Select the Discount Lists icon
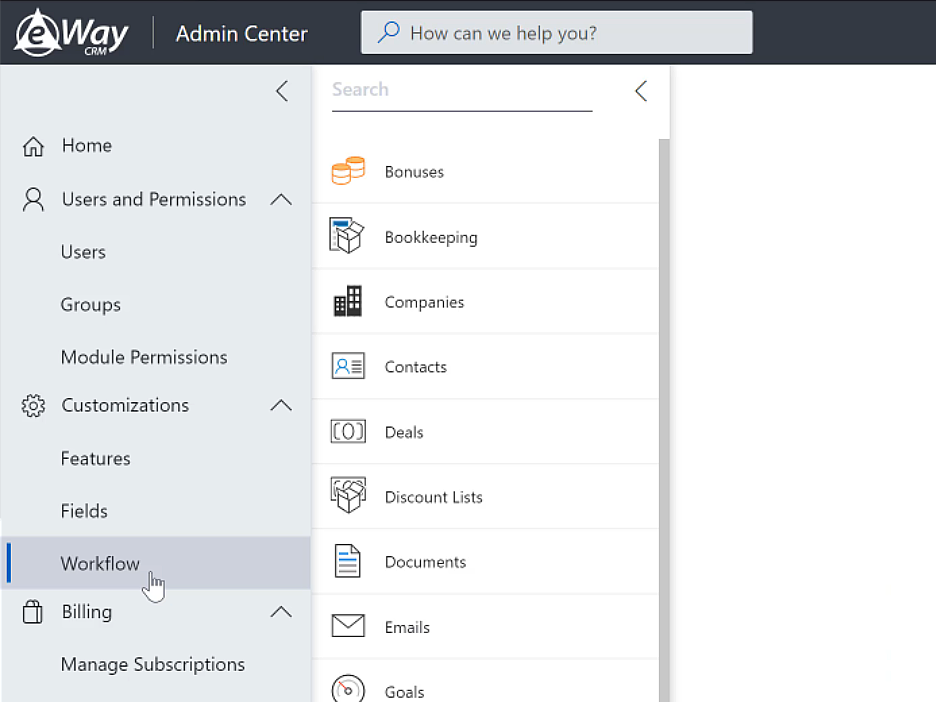The height and width of the screenshot is (702, 936). click(348, 495)
